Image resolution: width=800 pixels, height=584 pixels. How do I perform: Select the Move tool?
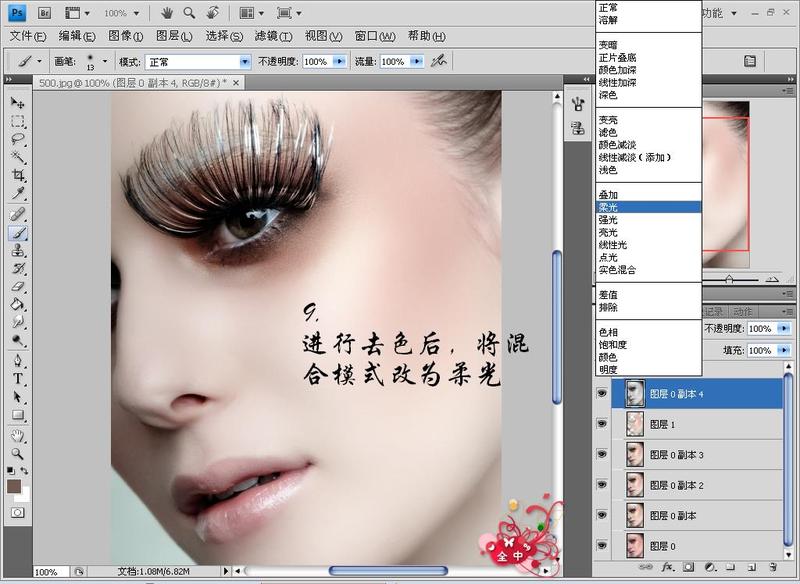tap(18, 103)
